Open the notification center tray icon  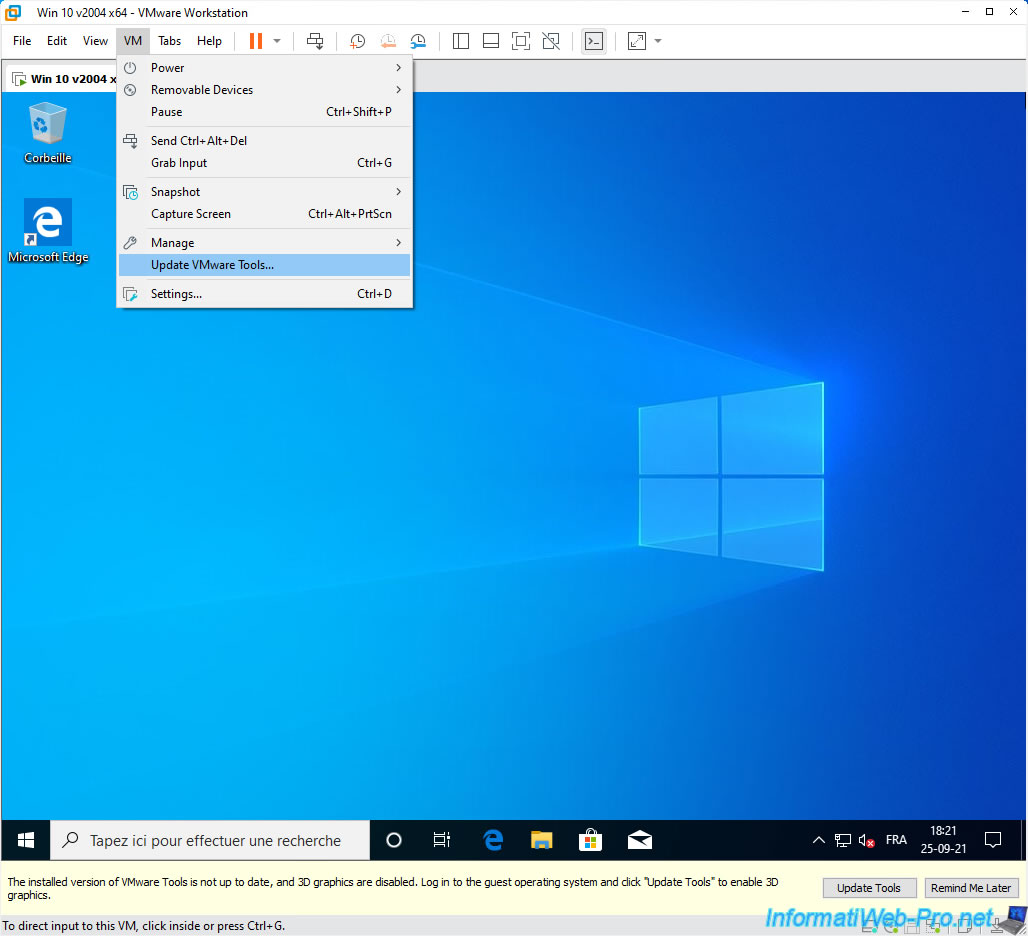coord(993,840)
